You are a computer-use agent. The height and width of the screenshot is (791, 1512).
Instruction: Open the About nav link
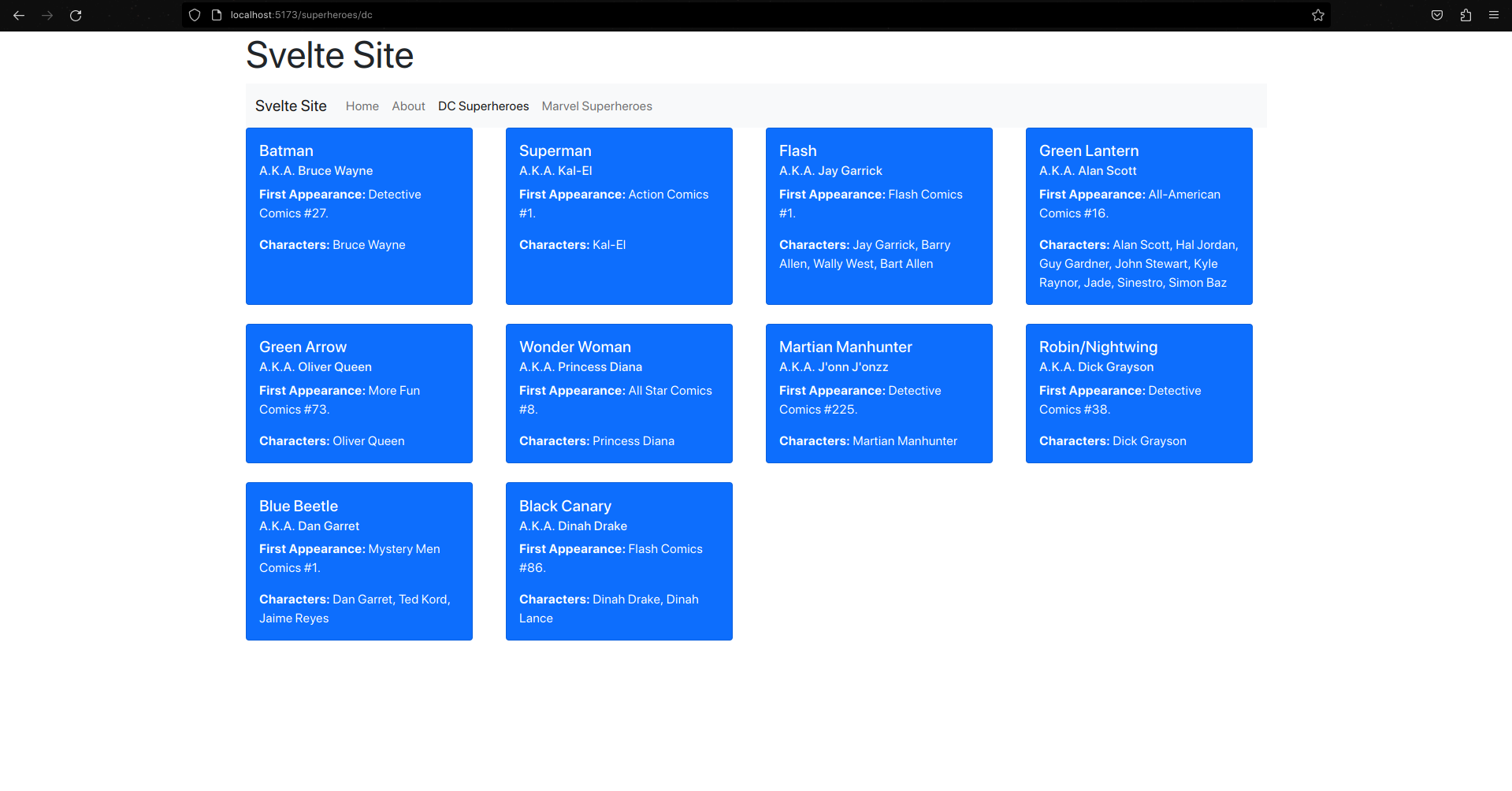click(408, 106)
